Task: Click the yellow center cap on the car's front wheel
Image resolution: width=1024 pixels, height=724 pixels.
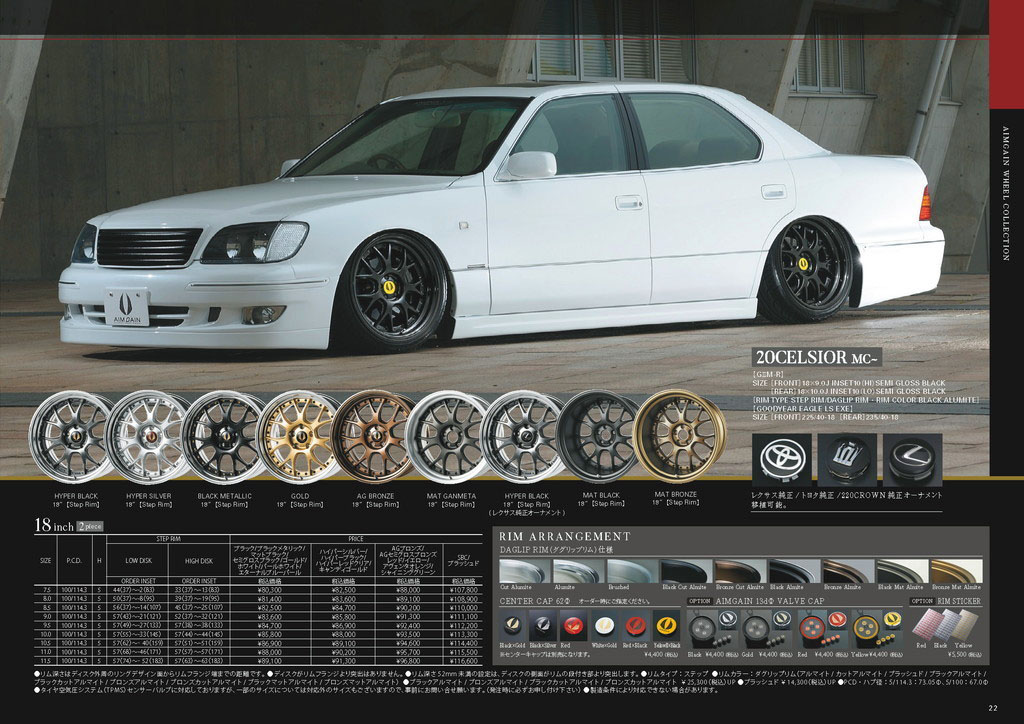Action: [x=389, y=287]
